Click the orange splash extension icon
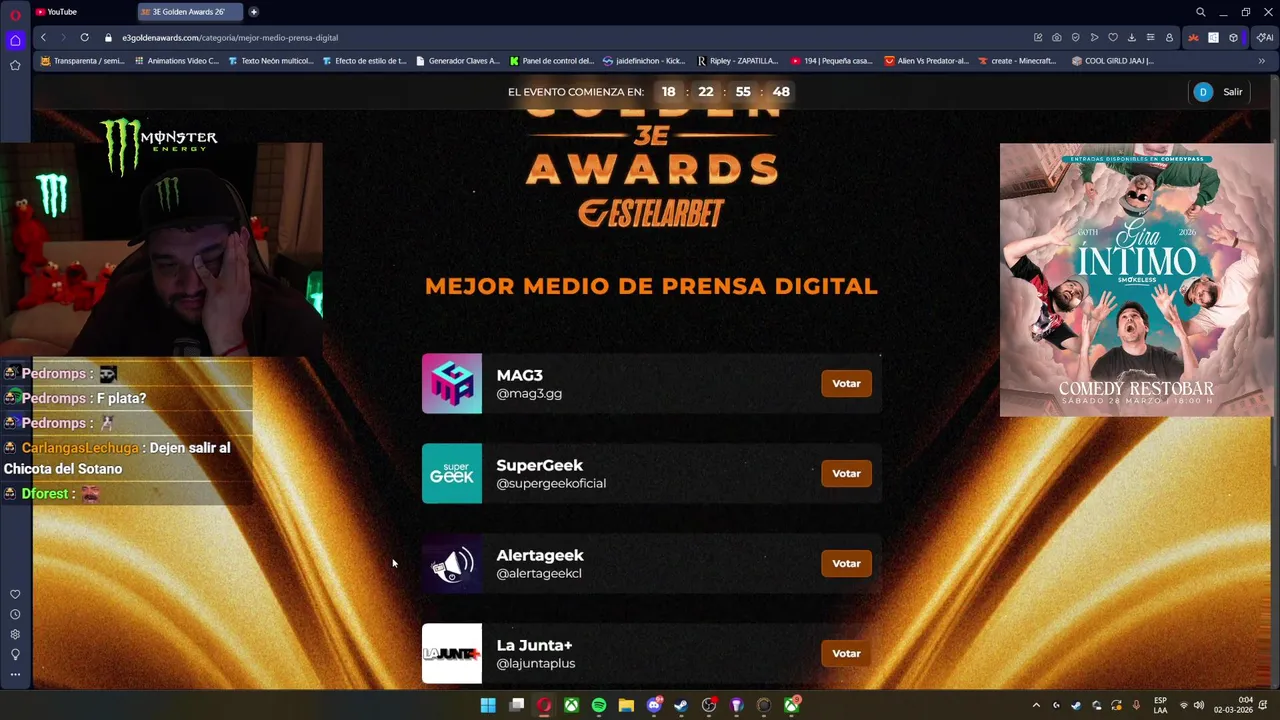The width and height of the screenshot is (1280, 720). [x=1193, y=37]
